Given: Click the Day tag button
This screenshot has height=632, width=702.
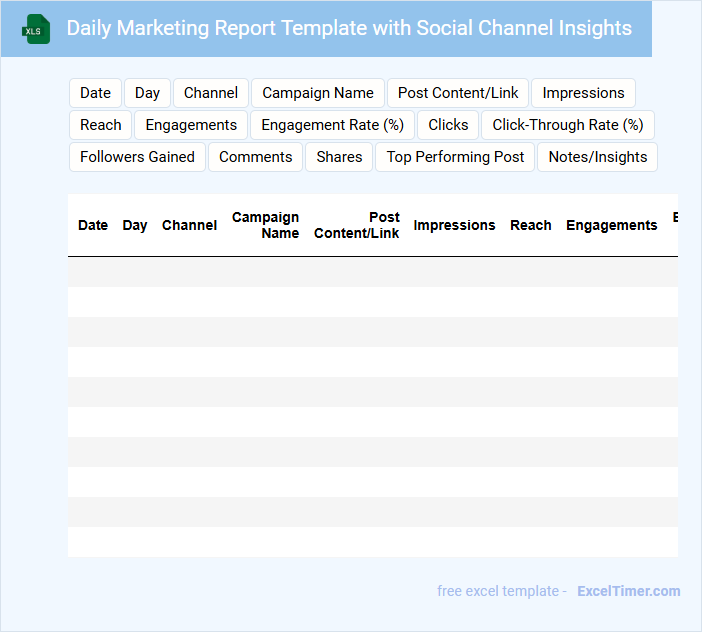Looking at the screenshot, I should coord(147,93).
